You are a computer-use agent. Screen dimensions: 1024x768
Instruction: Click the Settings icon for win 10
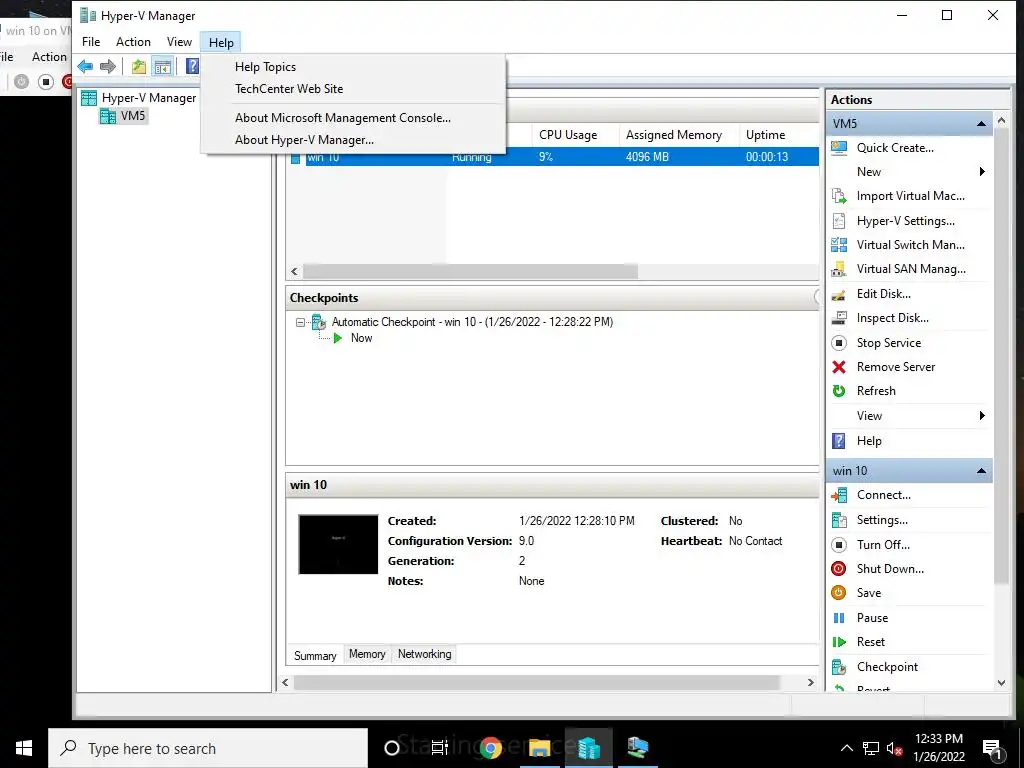click(x=839, y=520)
